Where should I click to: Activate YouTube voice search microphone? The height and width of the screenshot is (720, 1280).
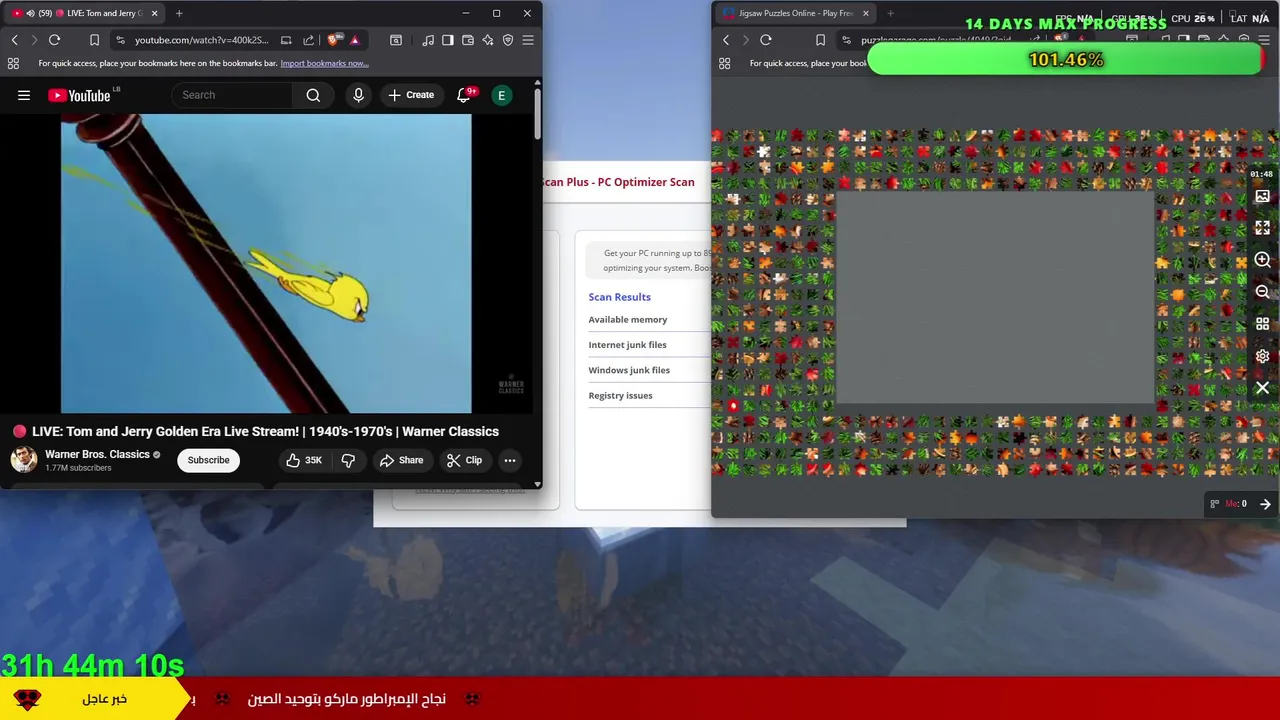(x=358, y=95)
